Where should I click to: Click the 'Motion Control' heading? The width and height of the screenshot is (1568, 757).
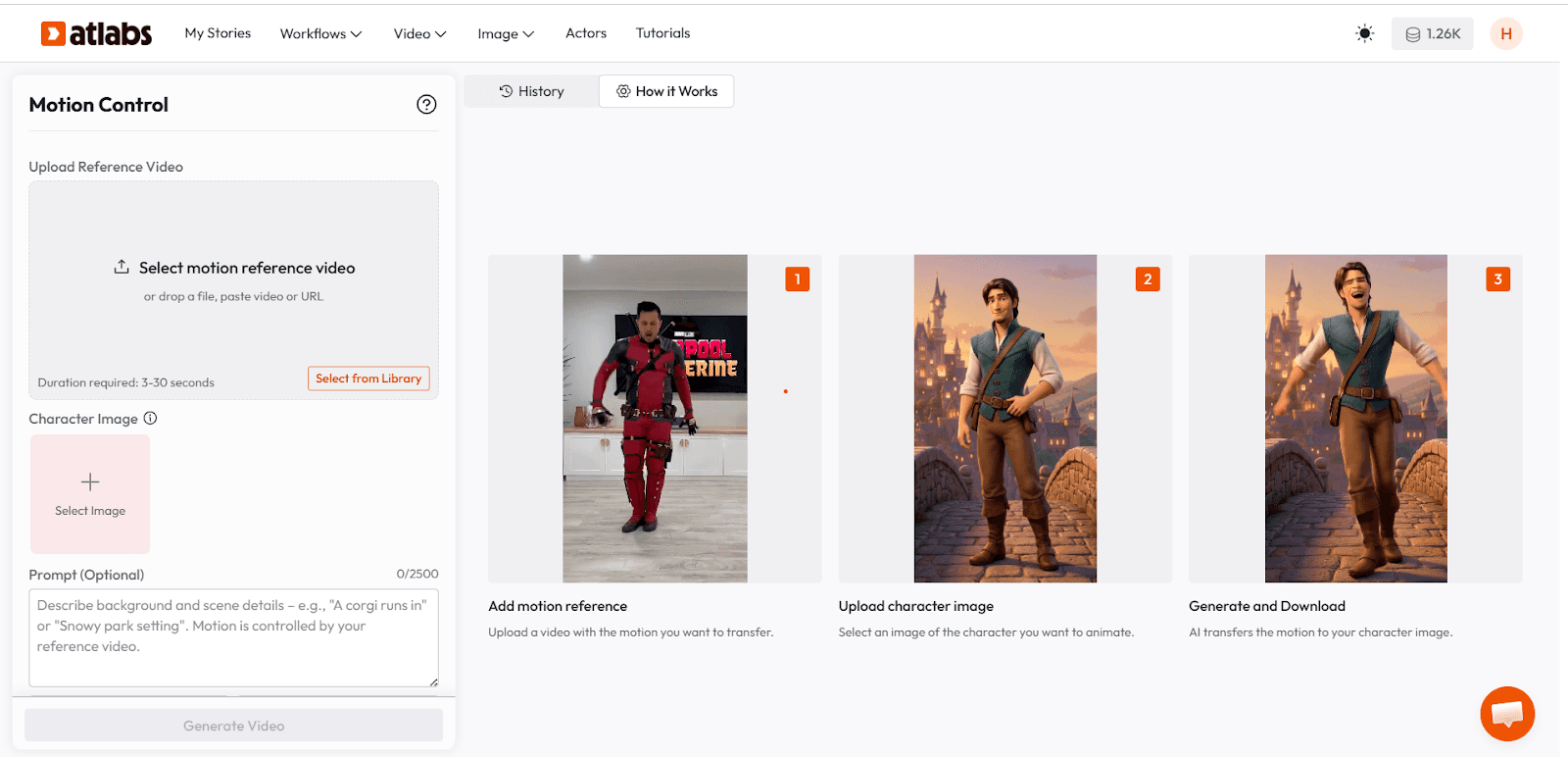pos(98,105)
